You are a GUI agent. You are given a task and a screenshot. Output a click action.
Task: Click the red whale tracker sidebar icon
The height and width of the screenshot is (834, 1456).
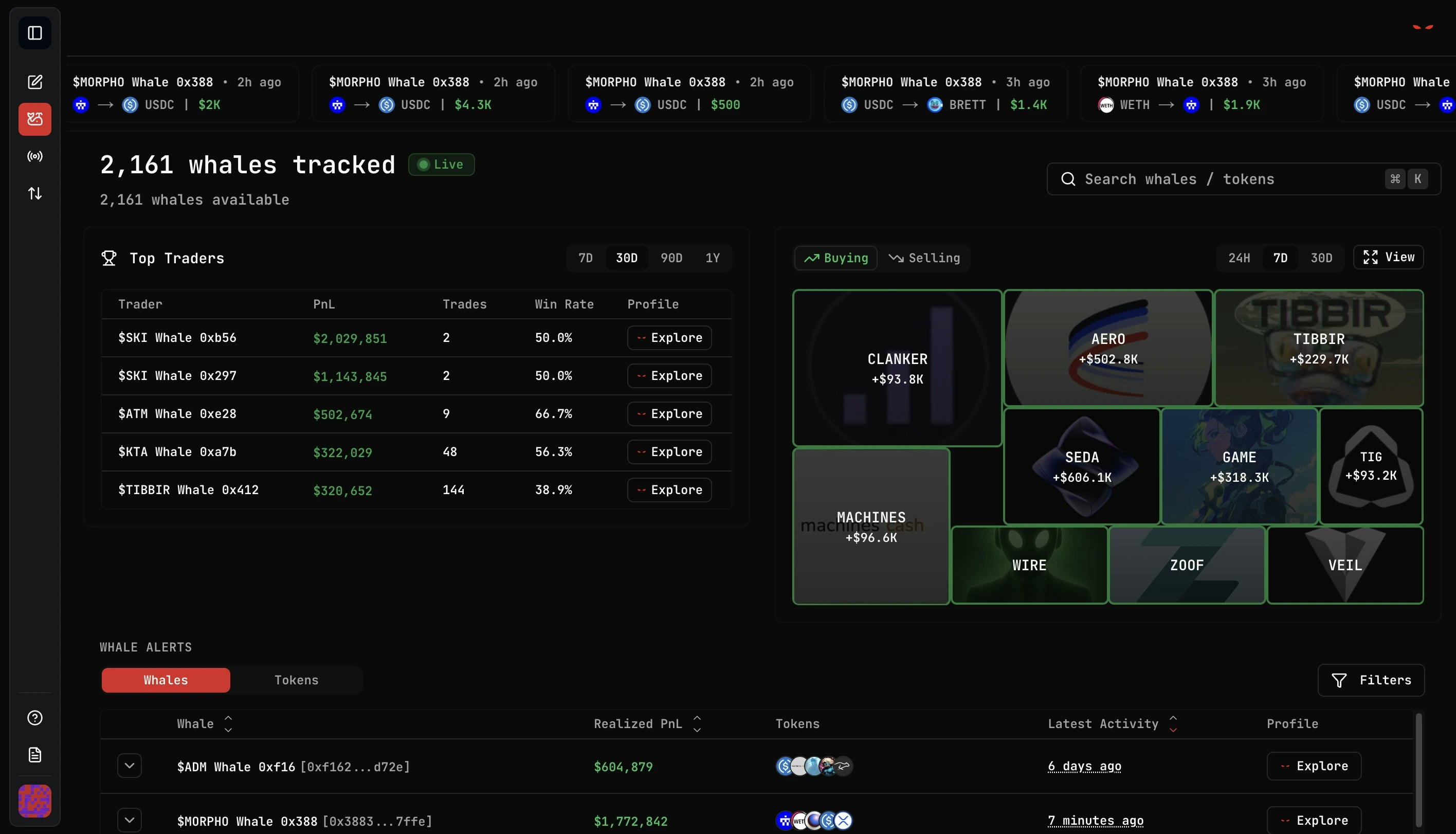pyautogui.click(x=35, y=119)
